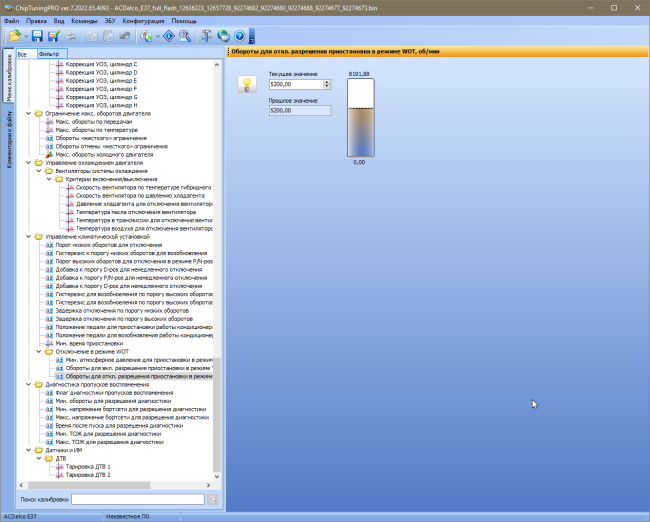Image resolution: width=650 pixels, height=522 pixels.
Task: Click the Поиск калибровки search input
Action: (x=138, y=500)
